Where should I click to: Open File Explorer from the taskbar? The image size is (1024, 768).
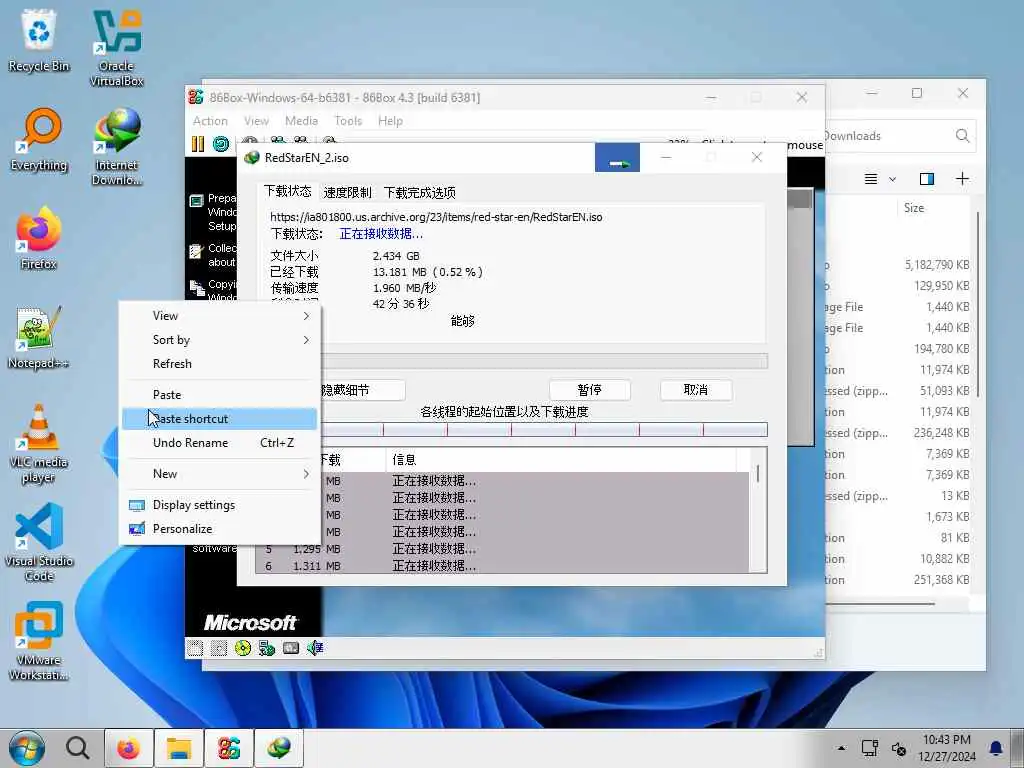tap(178, 748)
